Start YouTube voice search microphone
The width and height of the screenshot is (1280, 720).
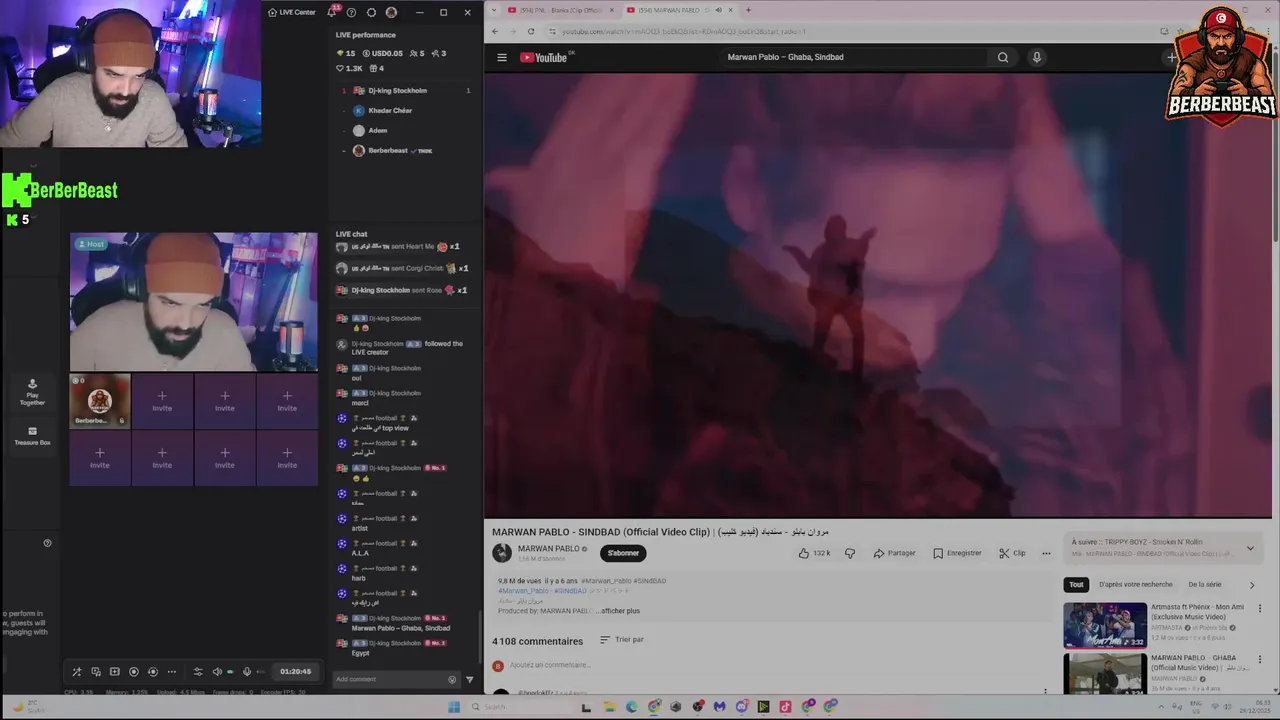(1037, 57)
